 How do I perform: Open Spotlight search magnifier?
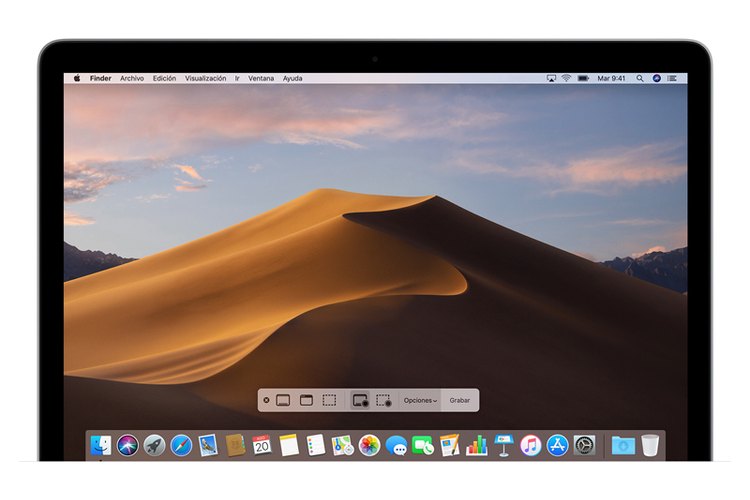point(640,78)
